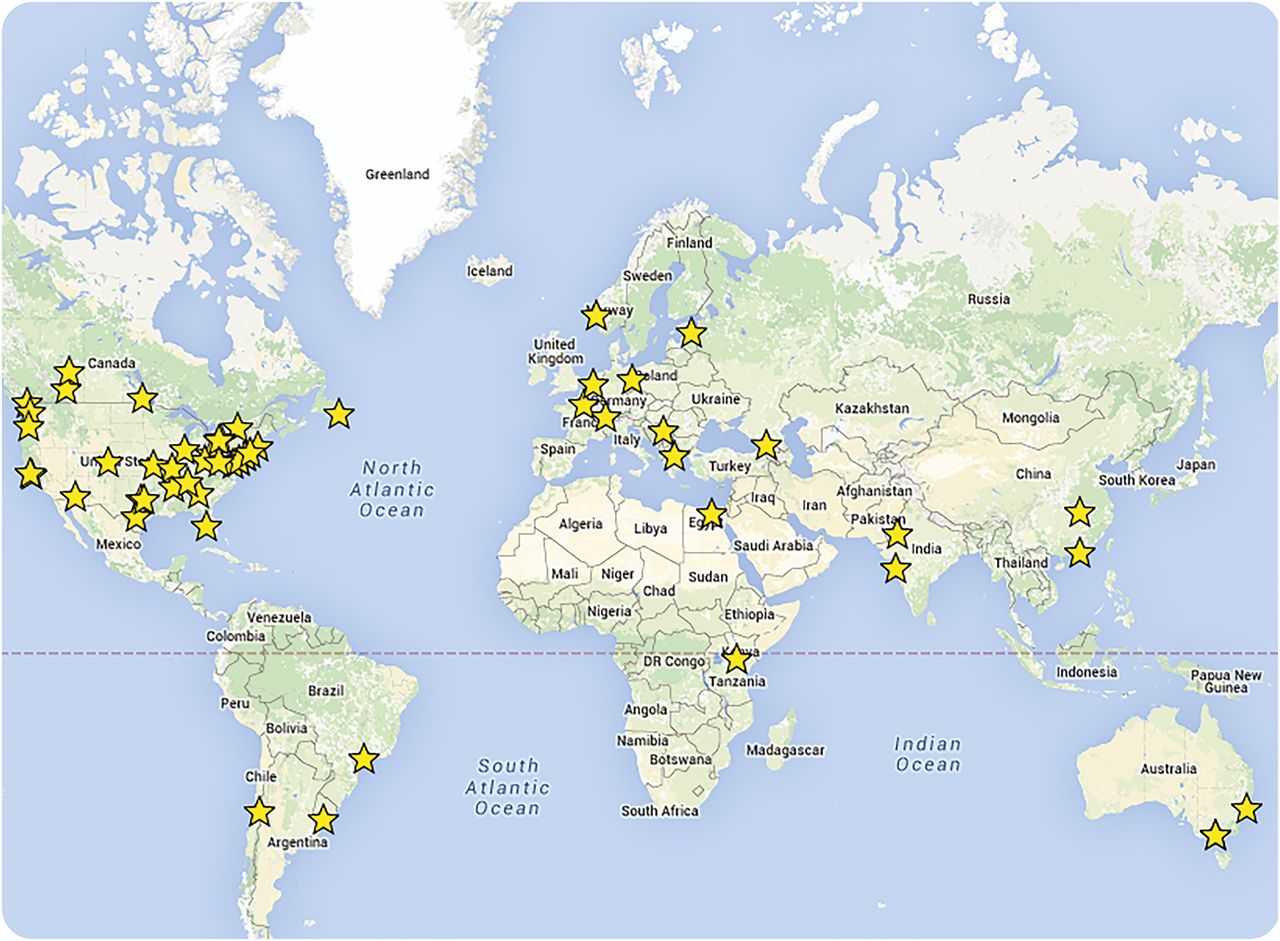The height and width of the screenshot is (941, 1280).
Task: Select the star northeast of Turkey
Action: (x=765, y=445)
